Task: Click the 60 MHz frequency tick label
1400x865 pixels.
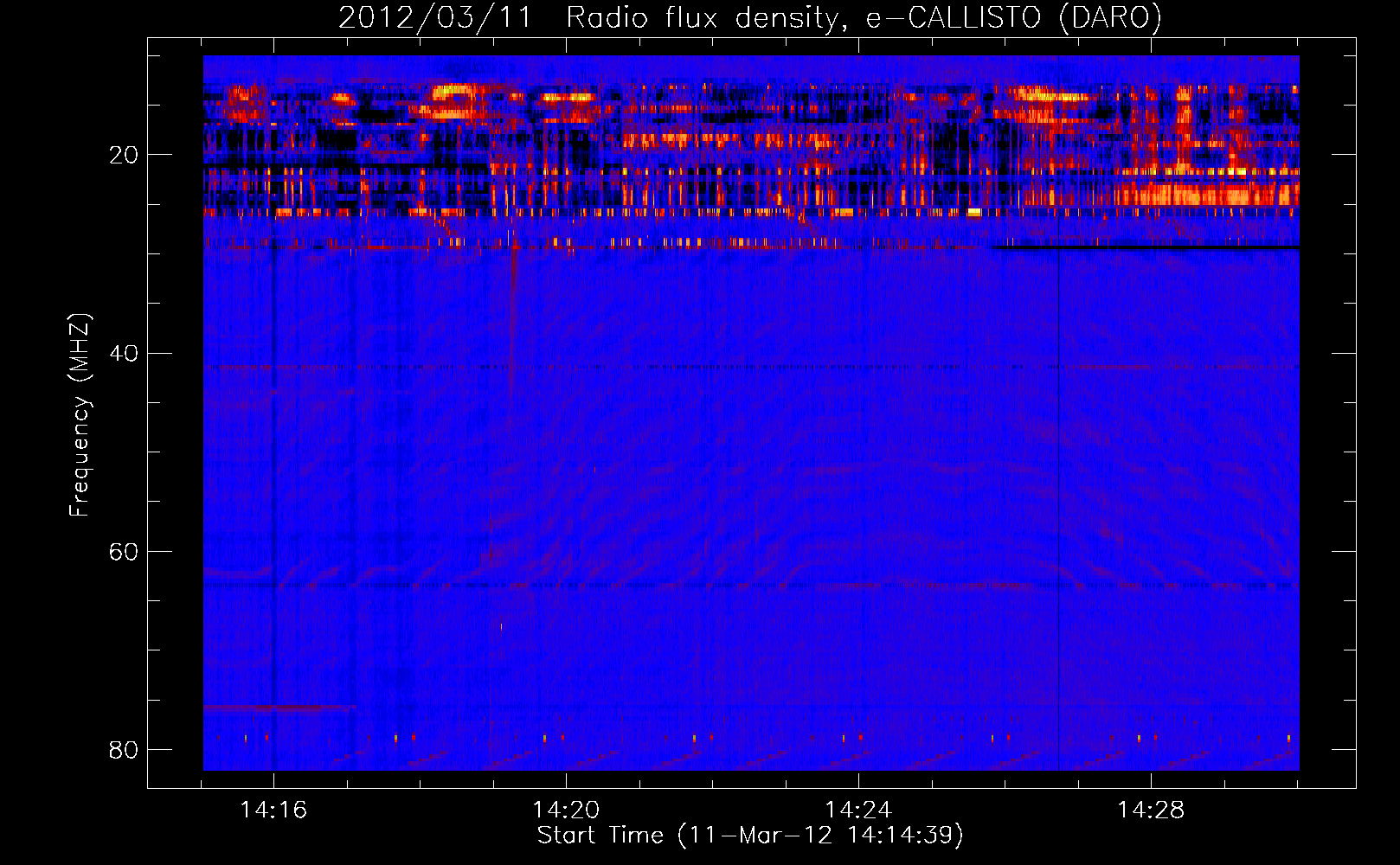Action: (x=124, y=551)
